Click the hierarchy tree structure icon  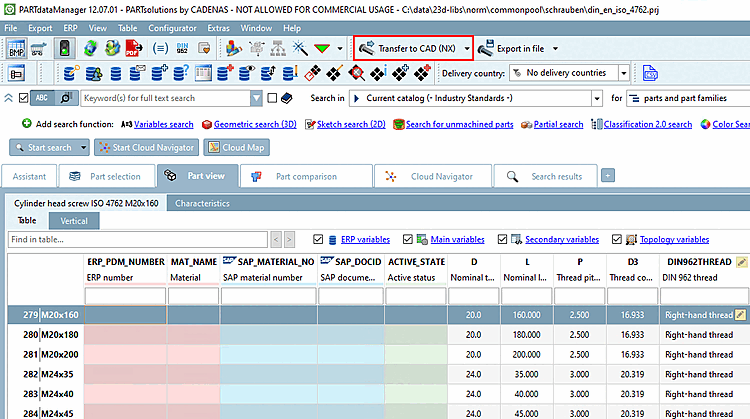278,48
